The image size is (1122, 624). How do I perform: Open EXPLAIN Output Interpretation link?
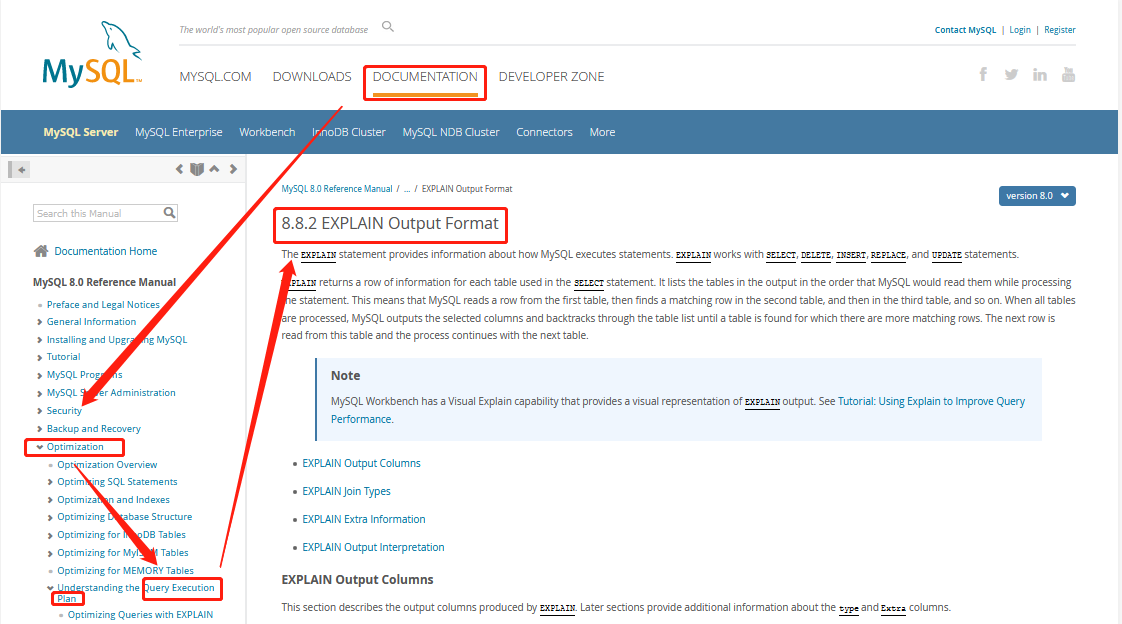[x=373, y=547]
